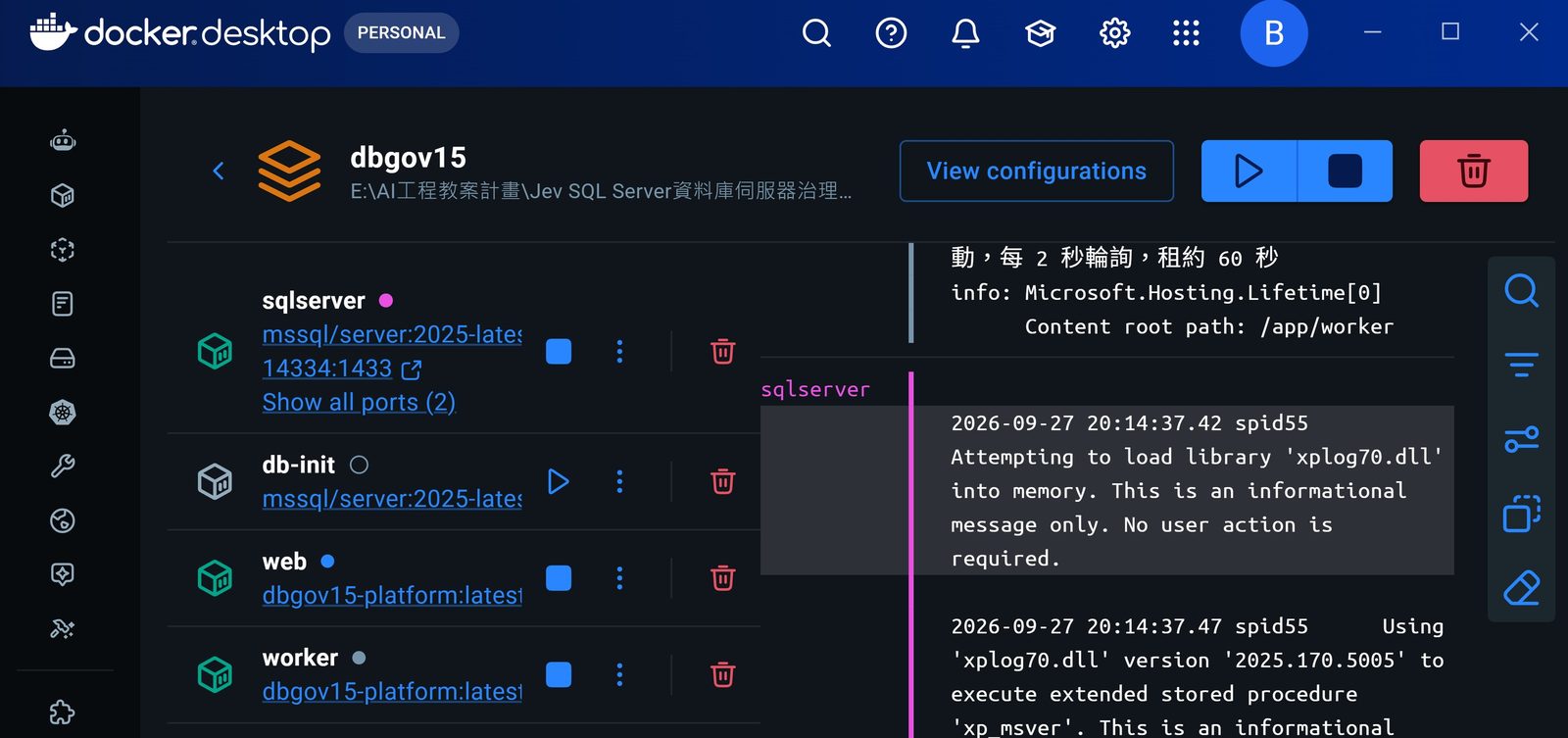Open the star hexagon sidebar icon
Viewport: 1568px width, 738px height.
63,574
